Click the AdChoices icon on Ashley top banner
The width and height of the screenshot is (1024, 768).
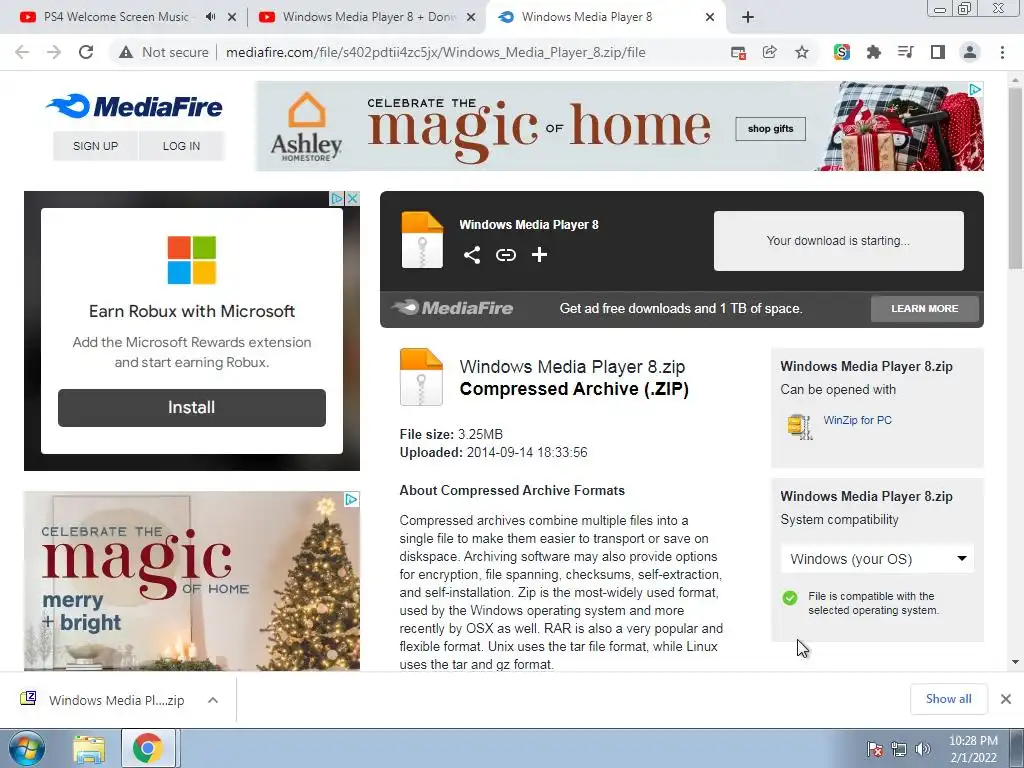974,89
